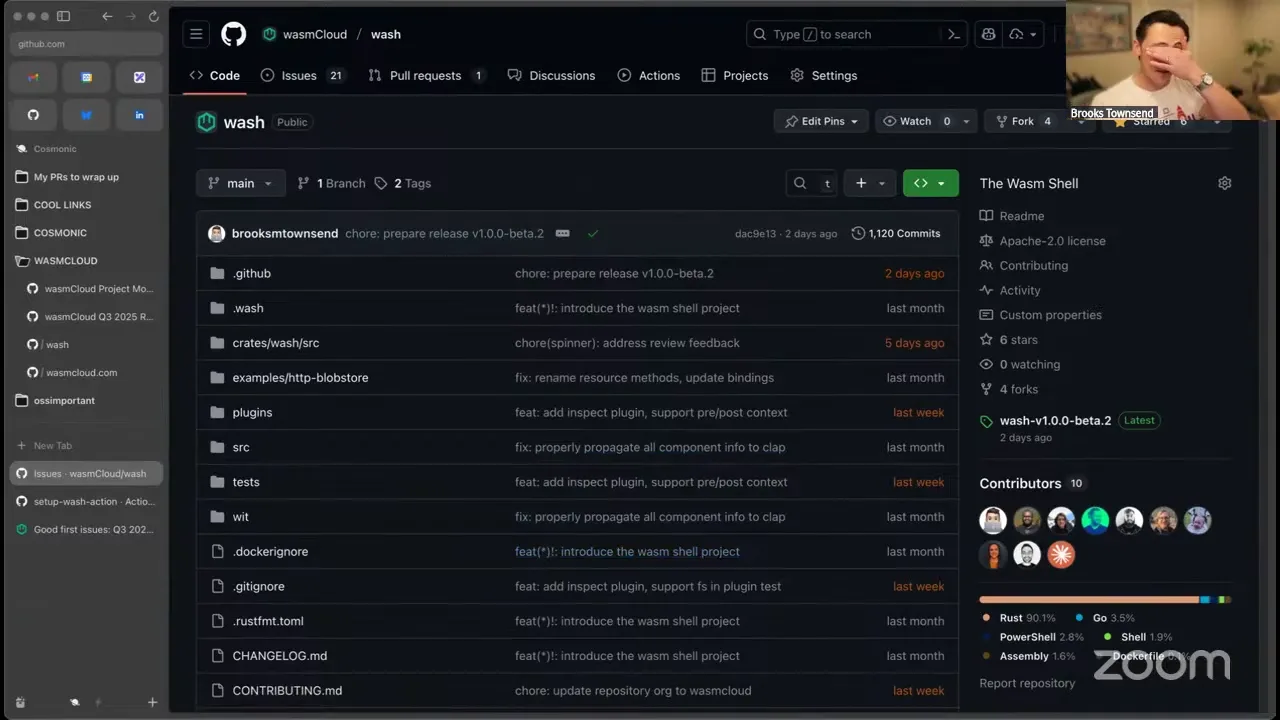Expand commit message details ellipsis
Image resolution: width=1280 pixels, height=720 pixels.
tap(562, 233)
